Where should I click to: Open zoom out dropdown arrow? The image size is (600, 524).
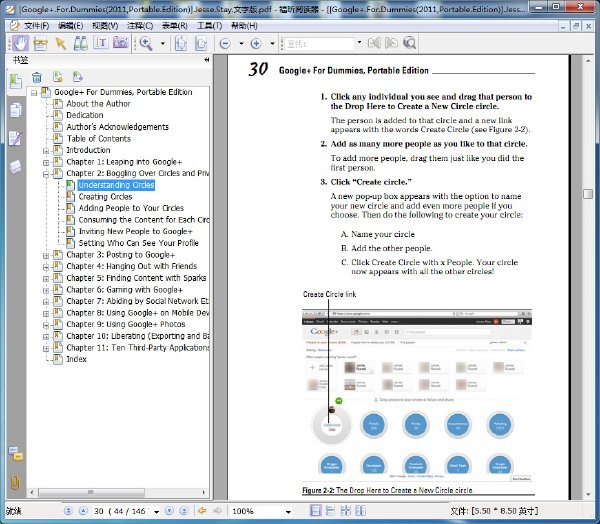(x=241, y=43)
